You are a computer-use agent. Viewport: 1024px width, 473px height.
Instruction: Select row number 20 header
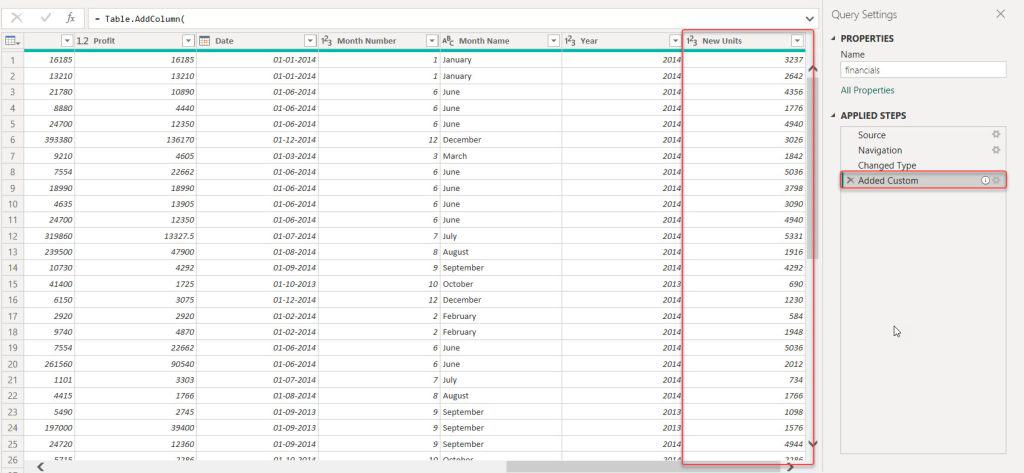coord(12,364)
